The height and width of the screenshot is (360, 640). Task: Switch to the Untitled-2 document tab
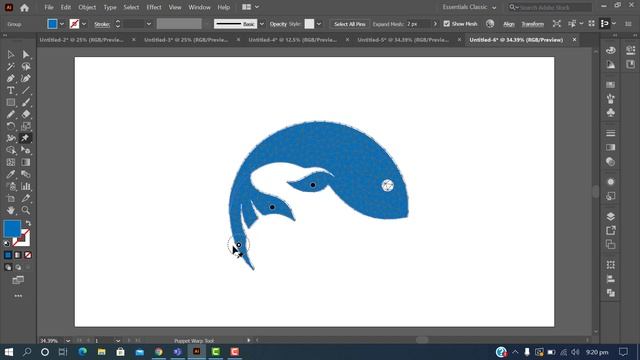82,40
